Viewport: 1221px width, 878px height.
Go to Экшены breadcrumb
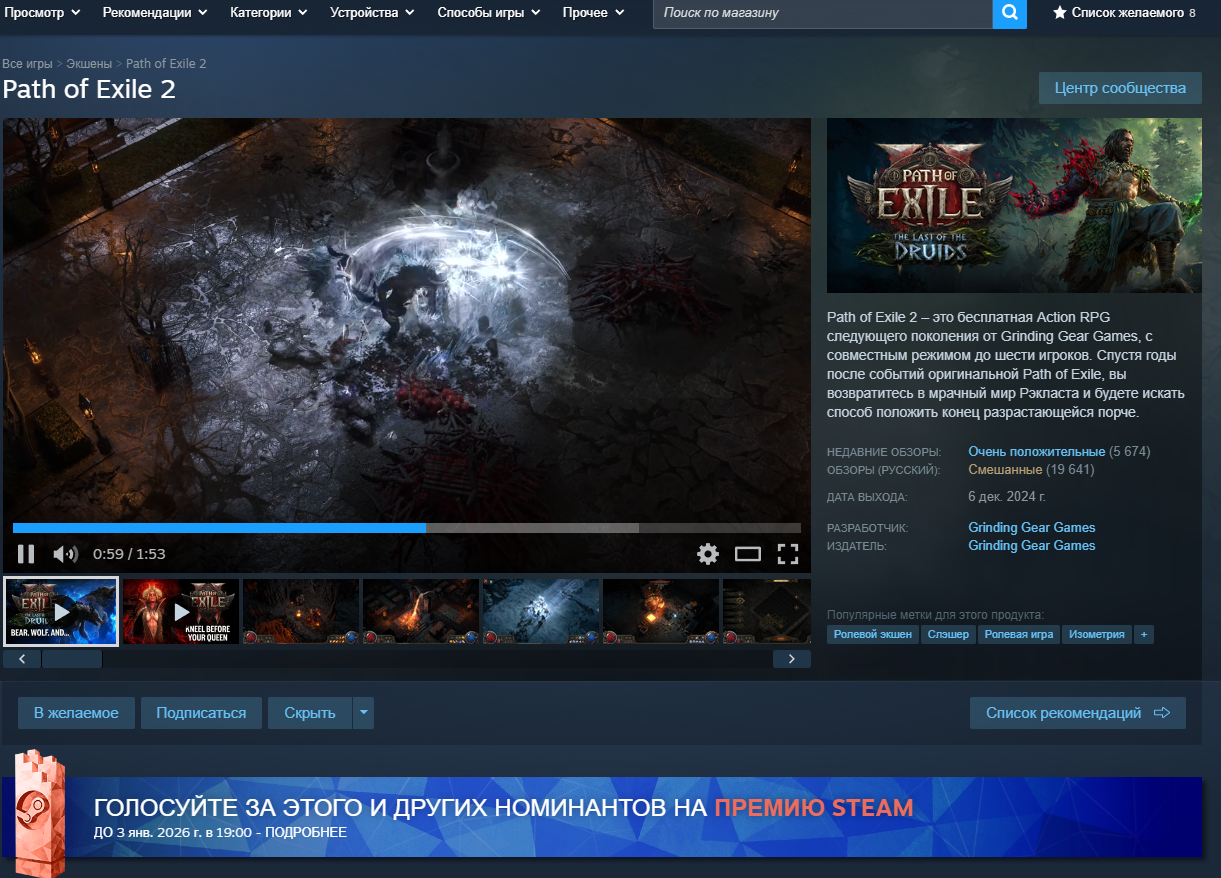pos(89,64)
